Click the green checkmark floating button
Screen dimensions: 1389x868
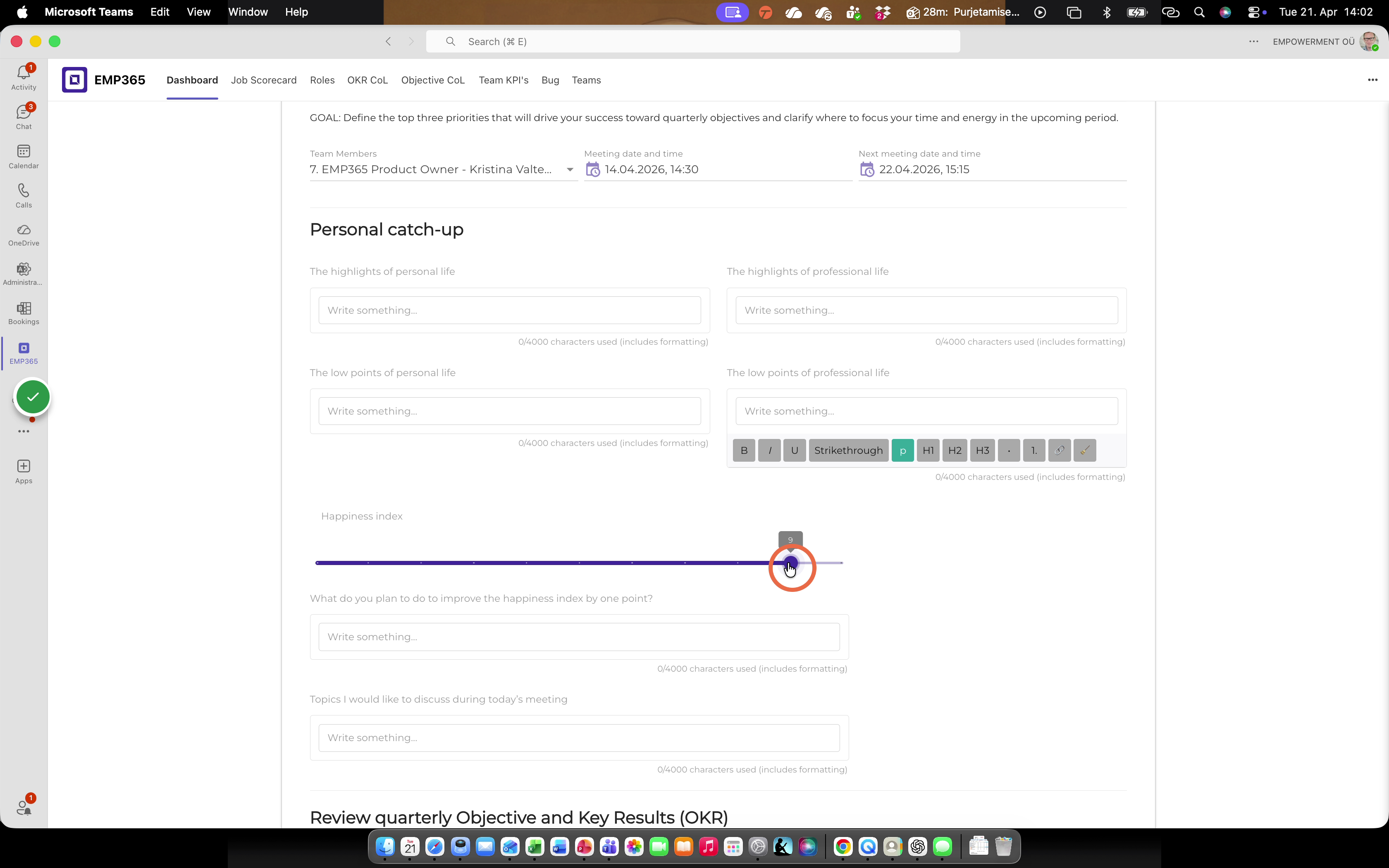pos(33,397)
